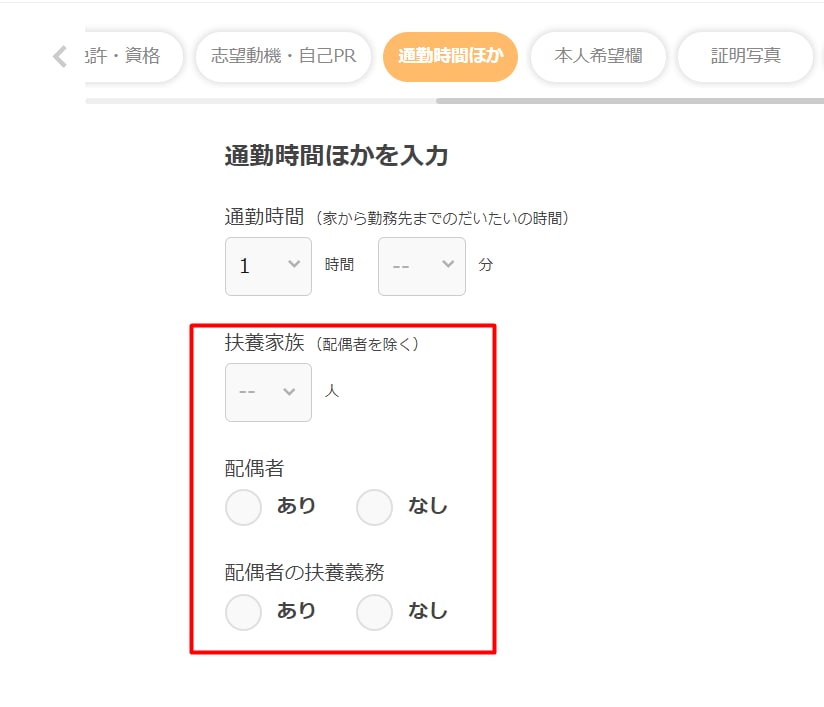The height and width of the screenshot is (707, 824).
Task: Click the あり text label under 配偶者
Action: coord(296,506)
